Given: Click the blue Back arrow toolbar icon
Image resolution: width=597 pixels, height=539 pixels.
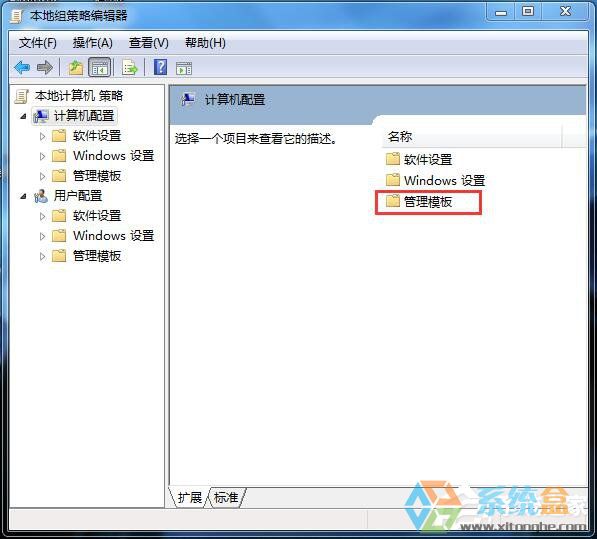Looking at the screenshot, I should click(22, 68).
